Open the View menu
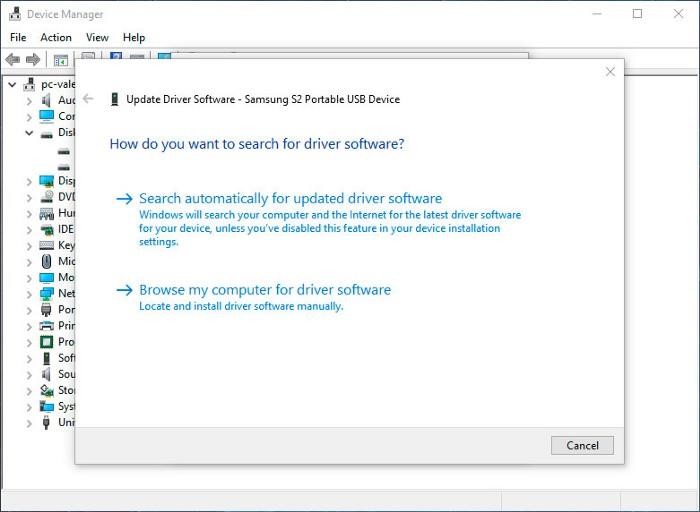 click(97, 37)
